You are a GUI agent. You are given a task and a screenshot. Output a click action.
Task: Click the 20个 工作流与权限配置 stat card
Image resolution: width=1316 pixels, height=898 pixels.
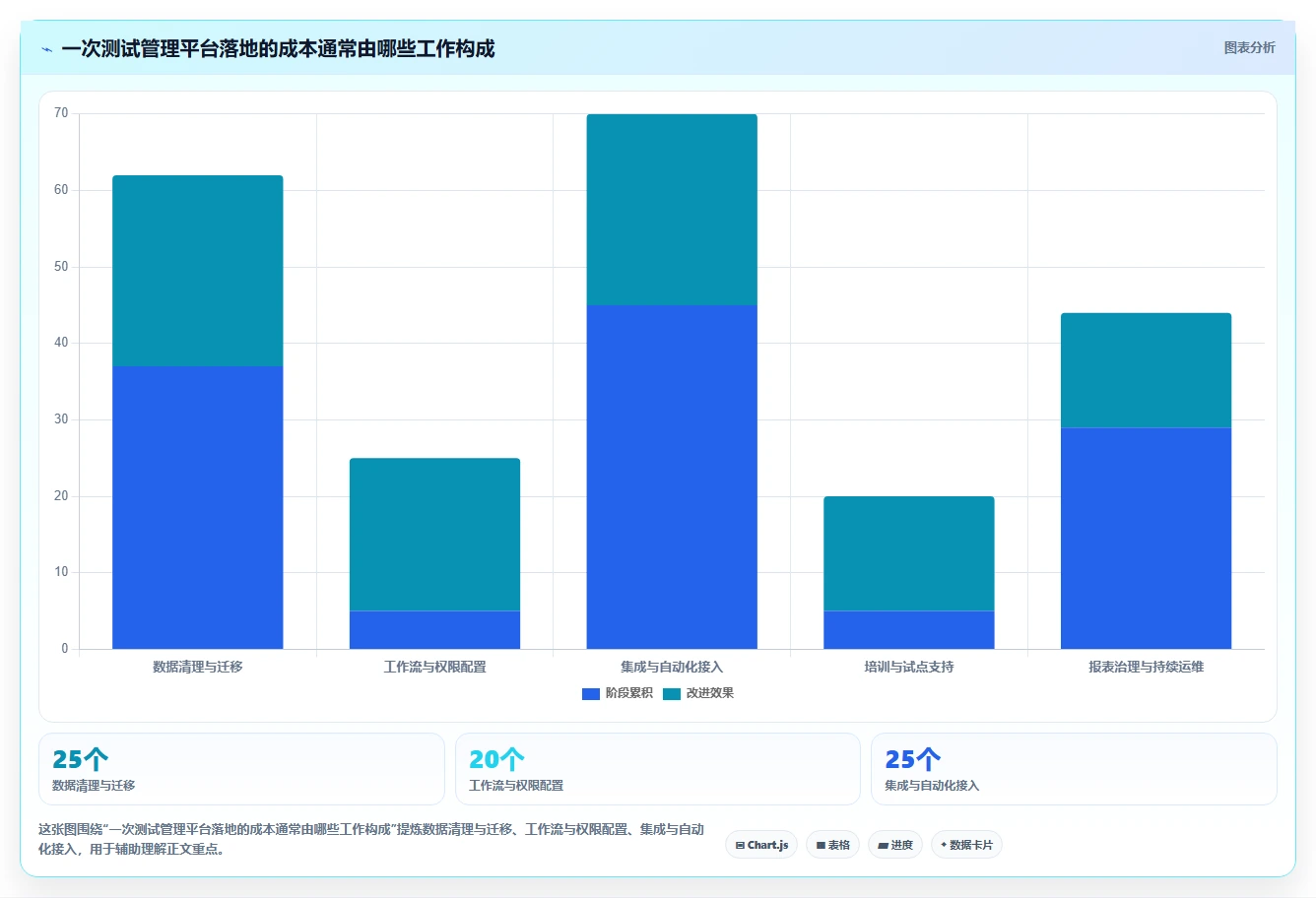coord(658,769)
